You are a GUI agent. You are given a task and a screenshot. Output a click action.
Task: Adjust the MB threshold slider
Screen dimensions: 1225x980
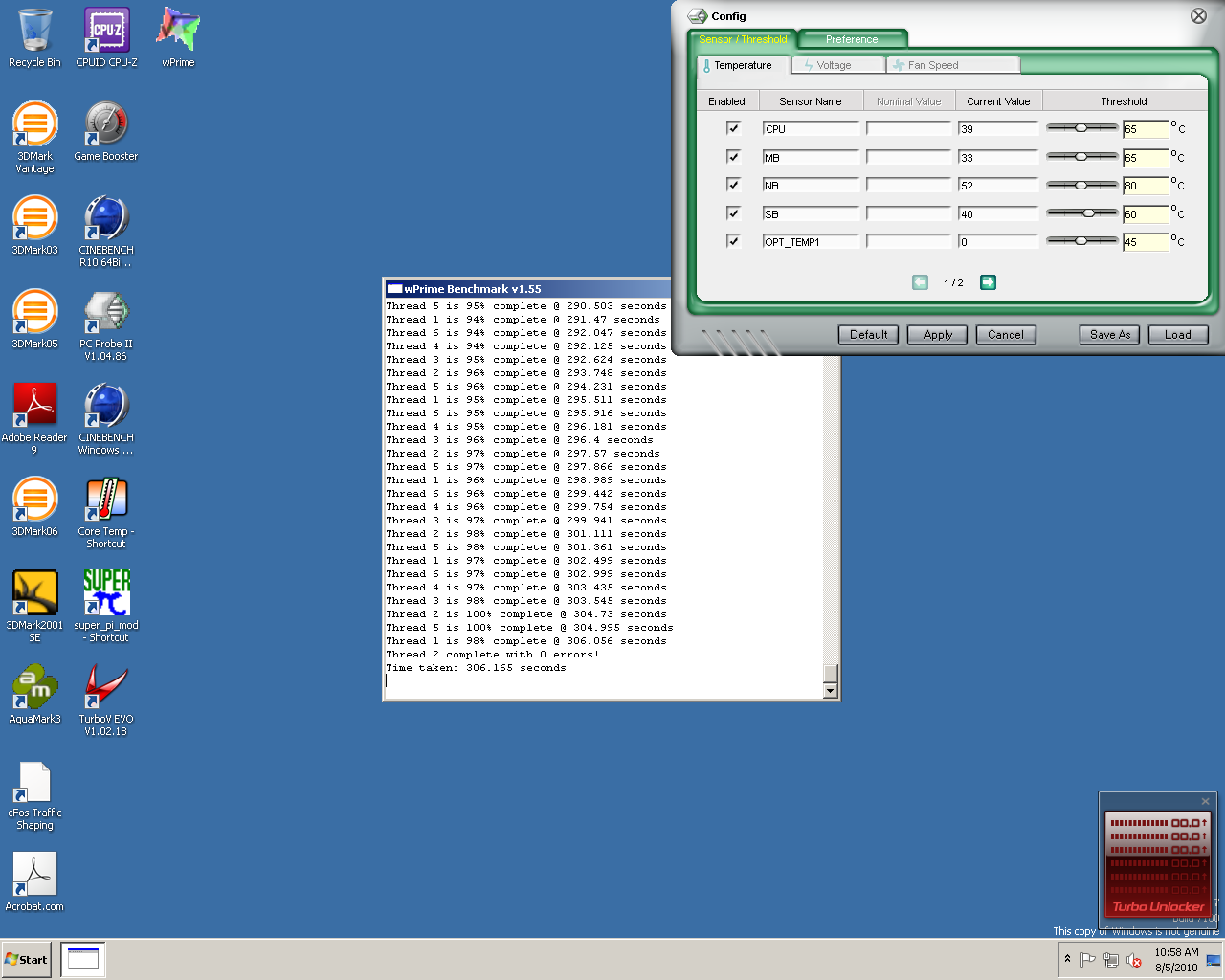coord(1081,157)
